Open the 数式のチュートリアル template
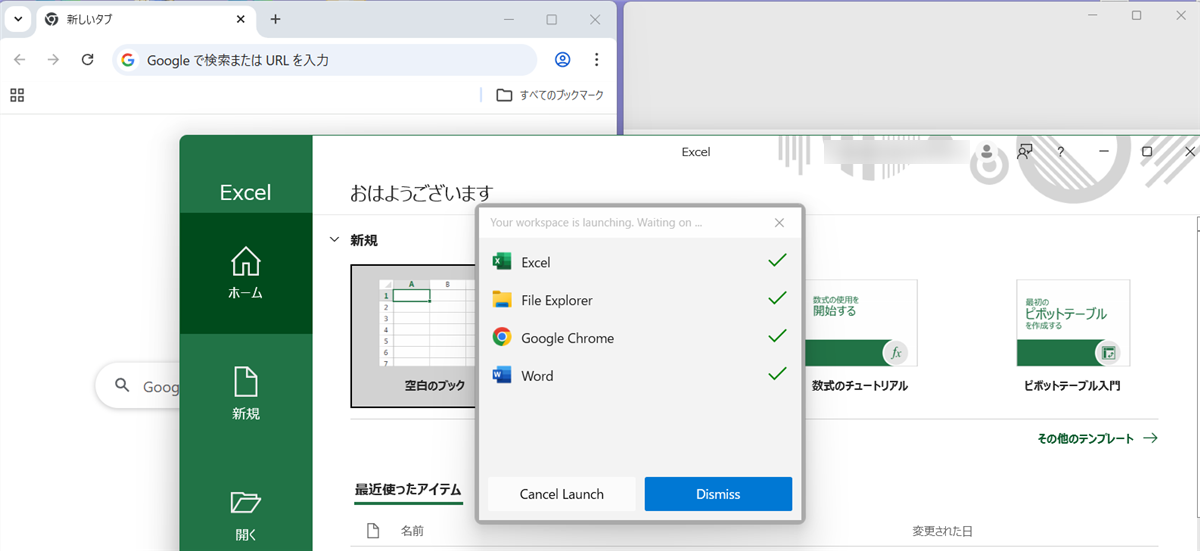 860,336
